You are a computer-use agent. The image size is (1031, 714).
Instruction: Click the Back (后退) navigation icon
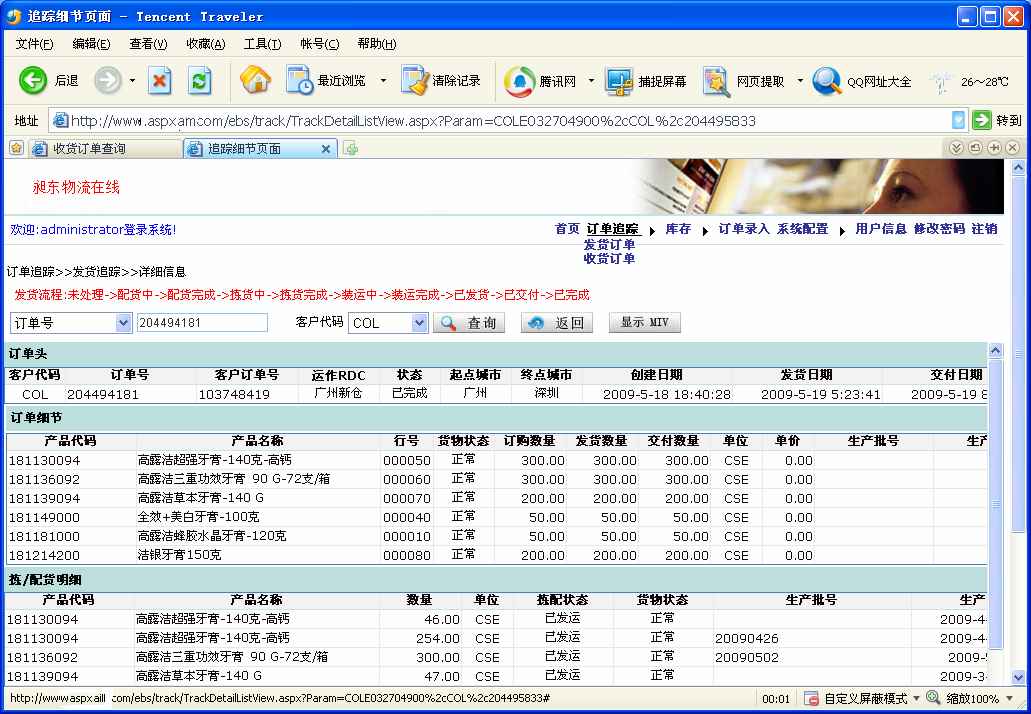(x=33, y=81)
